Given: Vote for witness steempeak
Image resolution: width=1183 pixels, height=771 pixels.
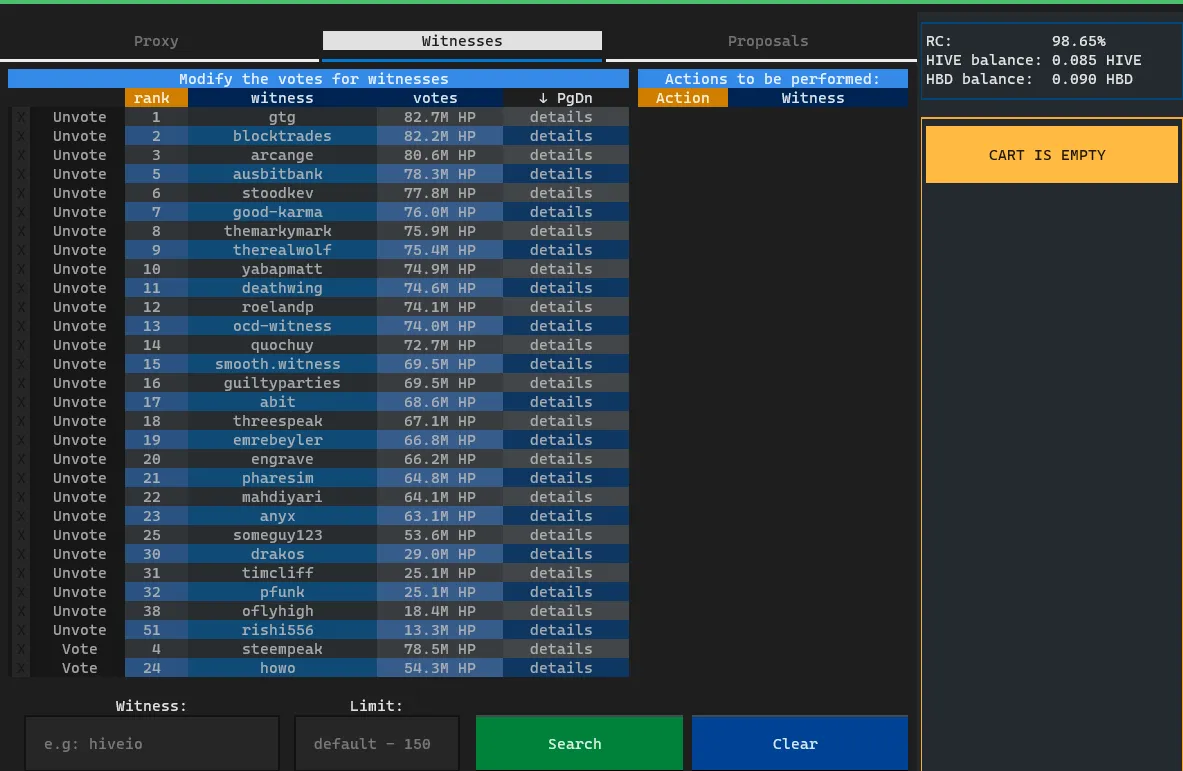Looking at the screenshot, I should 79,649.
